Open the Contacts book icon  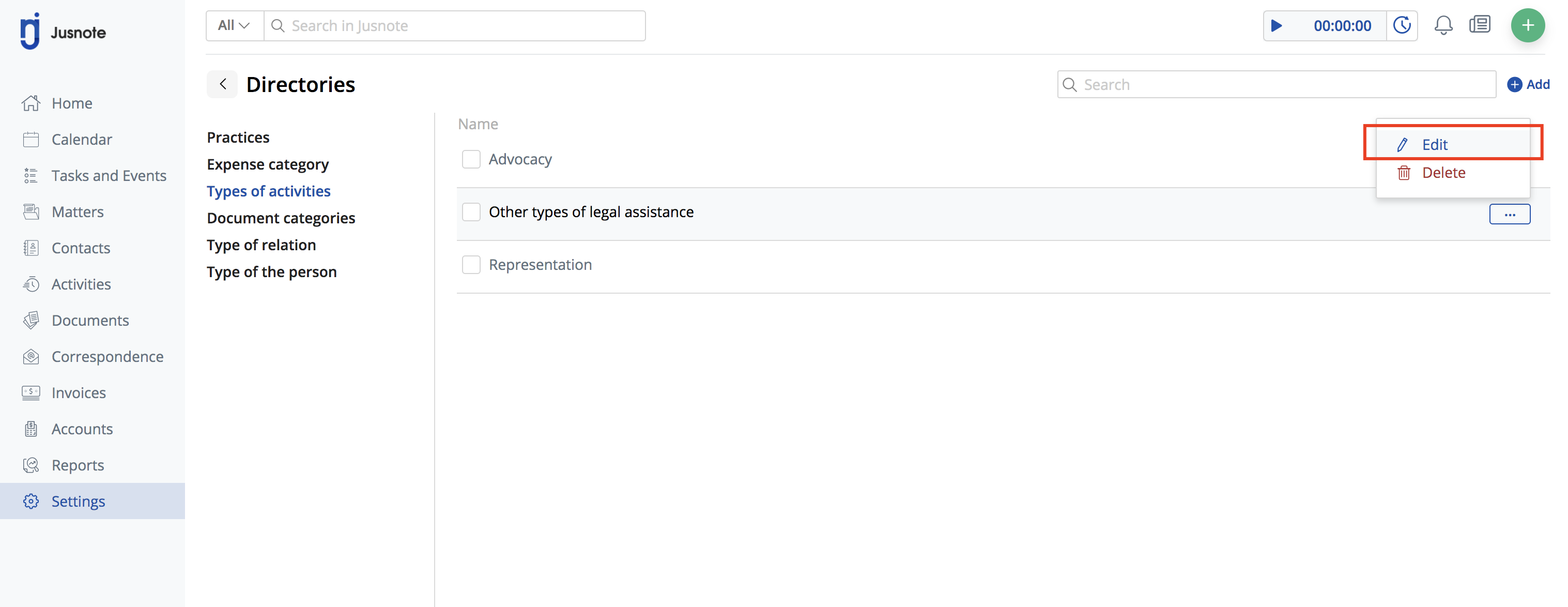pyautogui.click(x=31, y=248)
